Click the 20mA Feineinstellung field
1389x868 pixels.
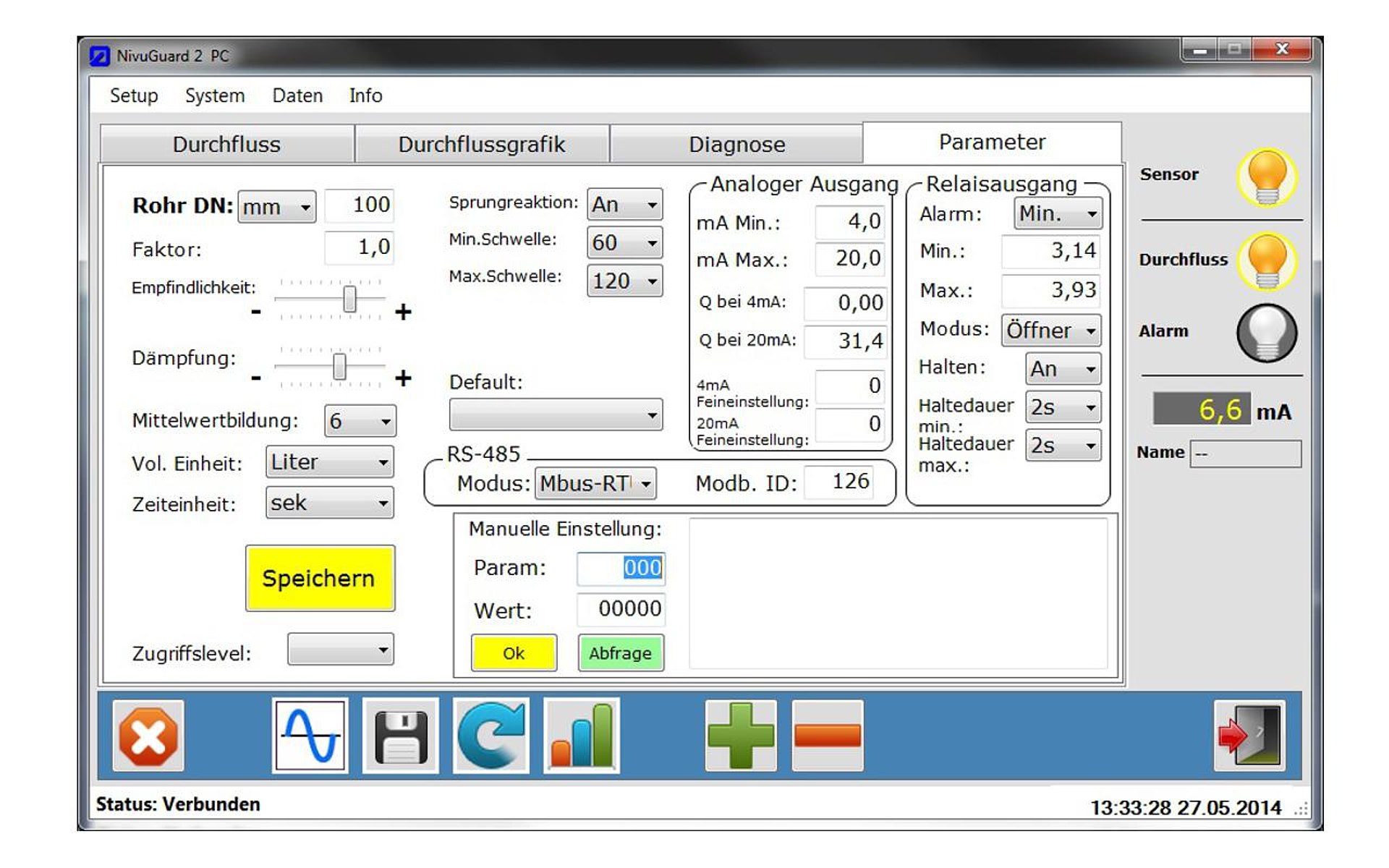click(x=849, y=424)
